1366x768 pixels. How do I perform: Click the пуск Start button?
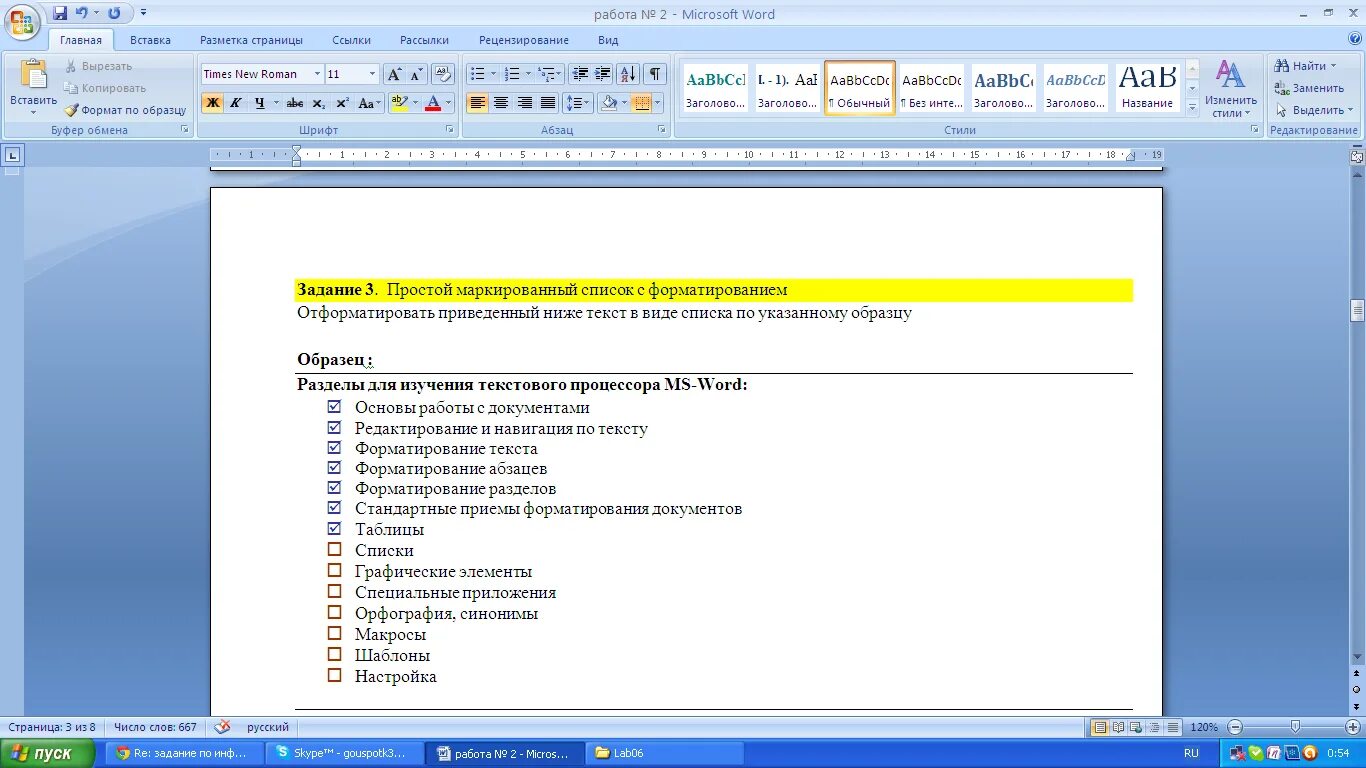pyautogui.click(x=48, y=753)
